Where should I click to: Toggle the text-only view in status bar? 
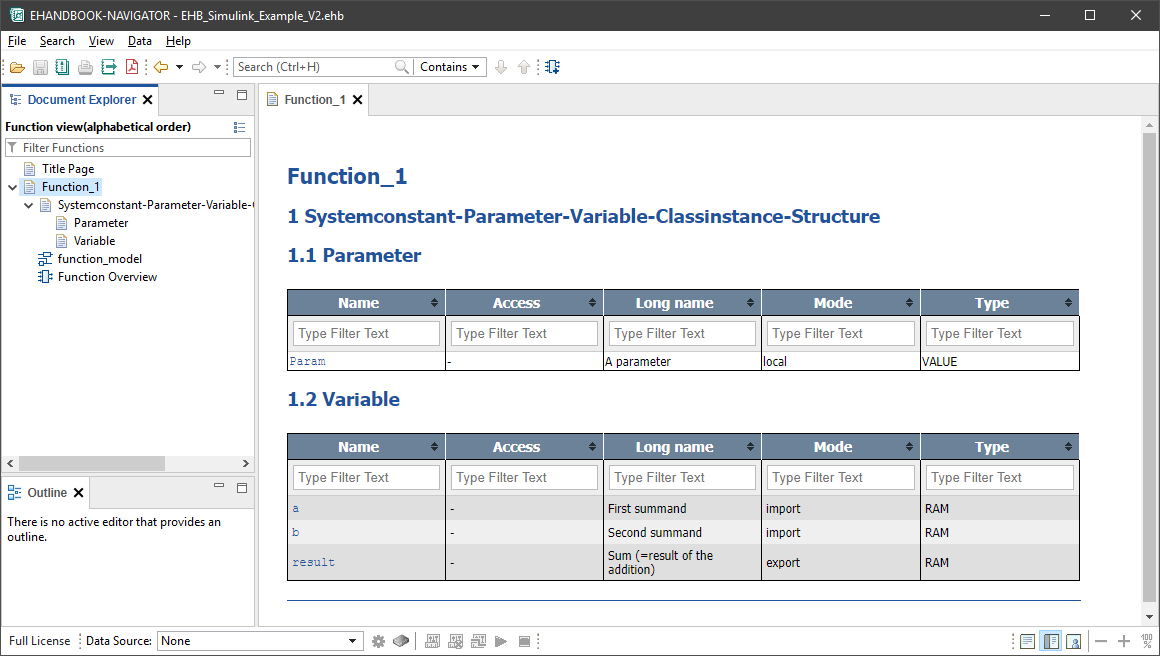[x=1027, y=641]
